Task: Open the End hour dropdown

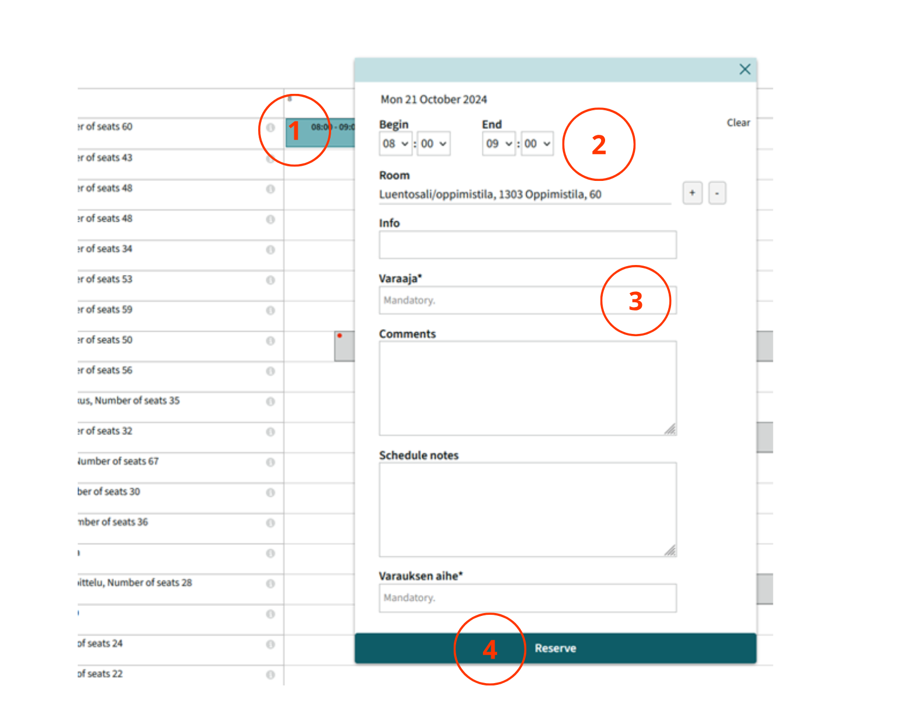Action: pyautogui.click(x=498, y=144)
